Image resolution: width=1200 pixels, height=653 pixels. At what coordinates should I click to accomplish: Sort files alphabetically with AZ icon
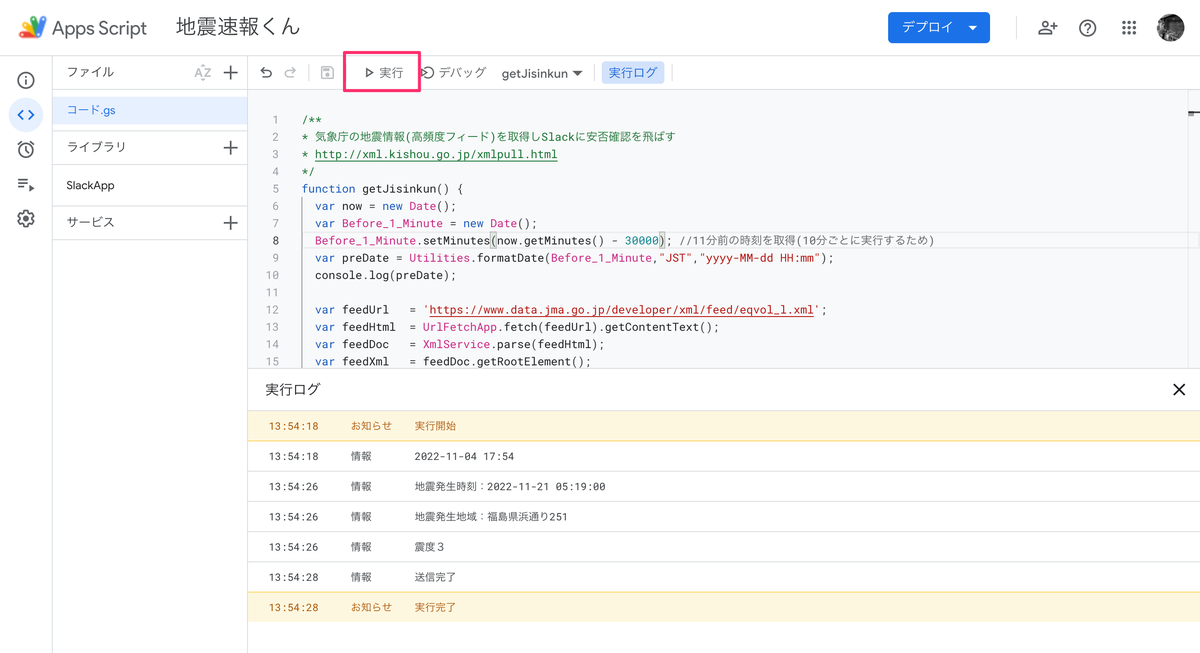click(x=203, y=73)
